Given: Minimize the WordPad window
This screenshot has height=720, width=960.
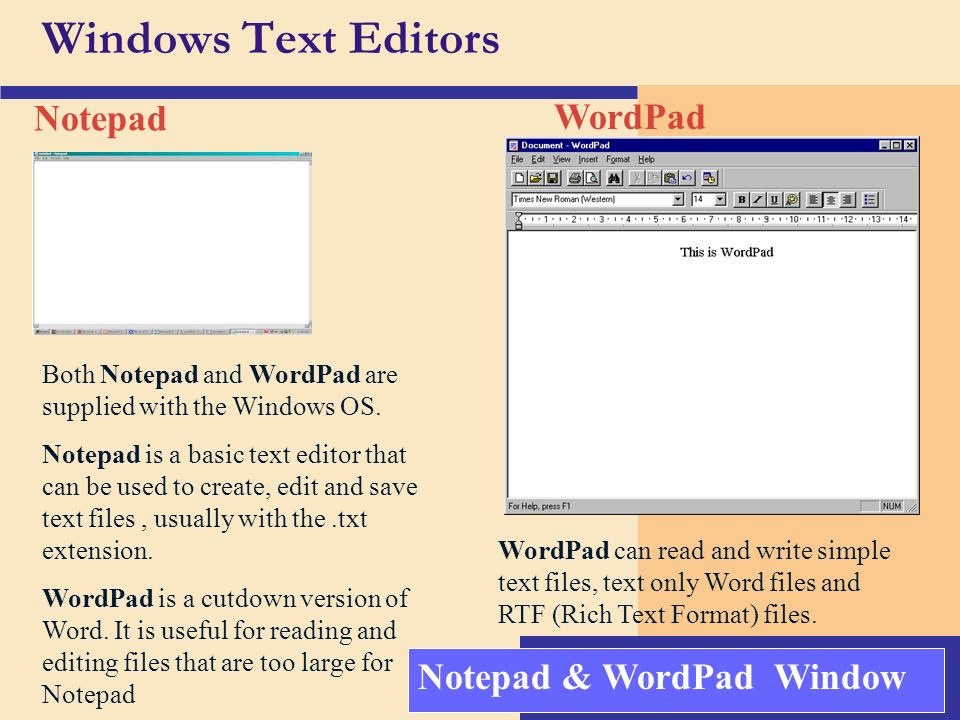Looking at the screenshot, I should click(885, 146).
